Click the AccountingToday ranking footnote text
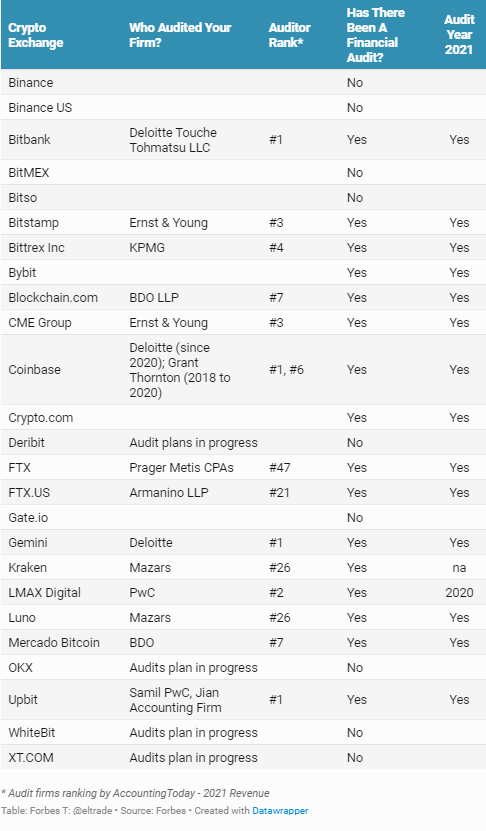486x831 pixels. tap(135, 793)
